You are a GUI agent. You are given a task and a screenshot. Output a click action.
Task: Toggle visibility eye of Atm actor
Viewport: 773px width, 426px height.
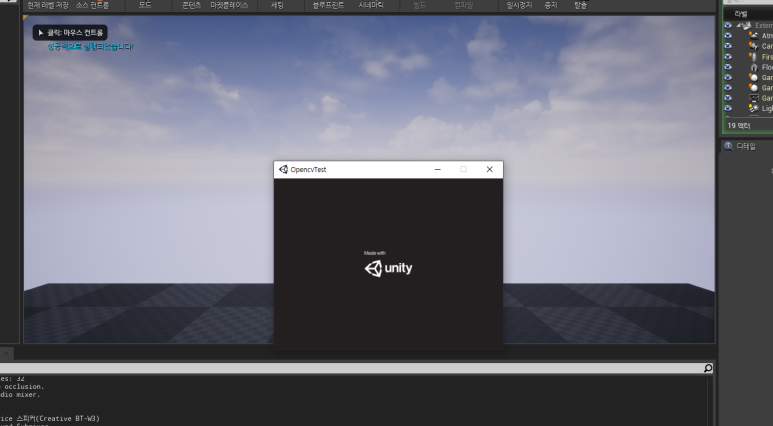pyautogui.click(x=728, y=36)
